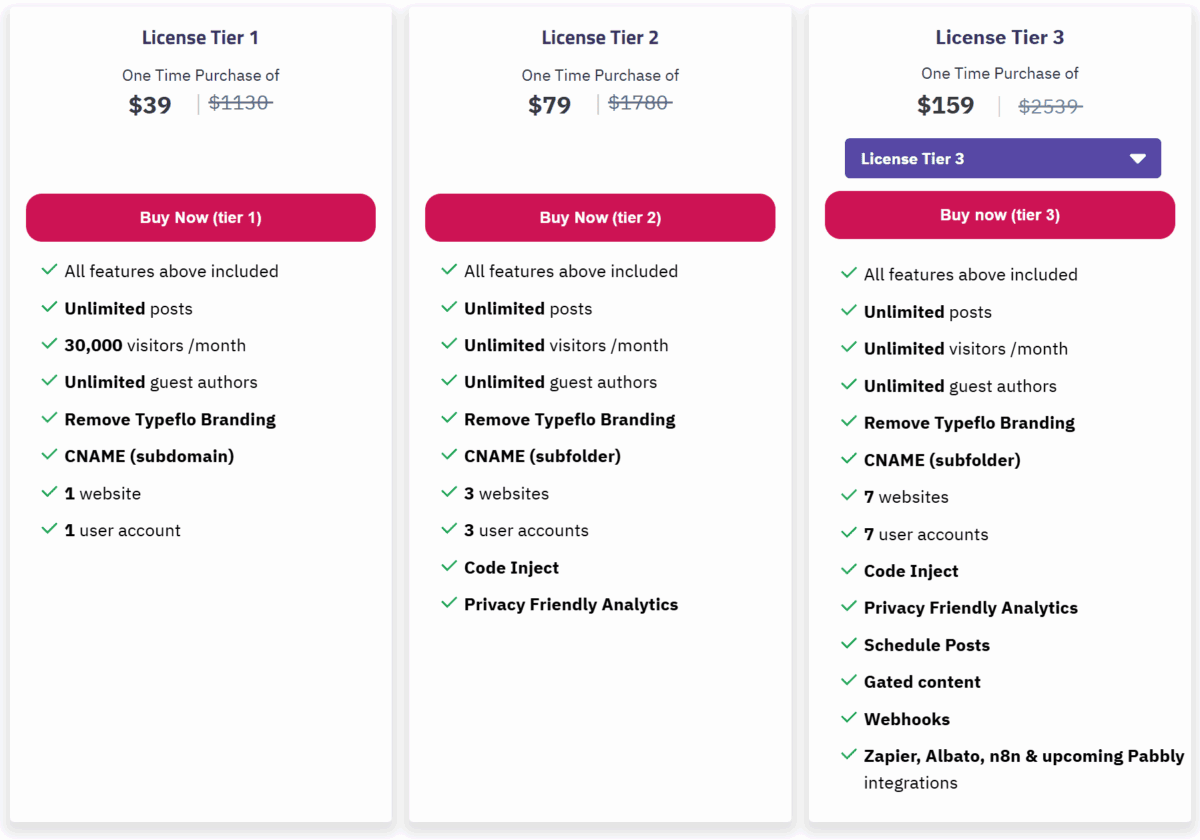1200x840 pixels.
Task: Click the check icon next to CNAME (subdomain)
Action: click(x=49, y=456)
